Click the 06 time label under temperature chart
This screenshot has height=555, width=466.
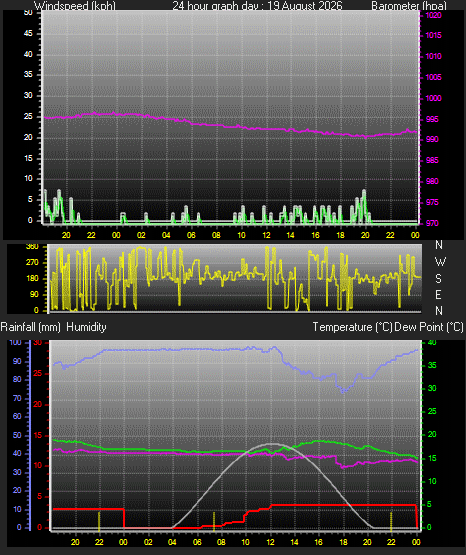(197, 542)
